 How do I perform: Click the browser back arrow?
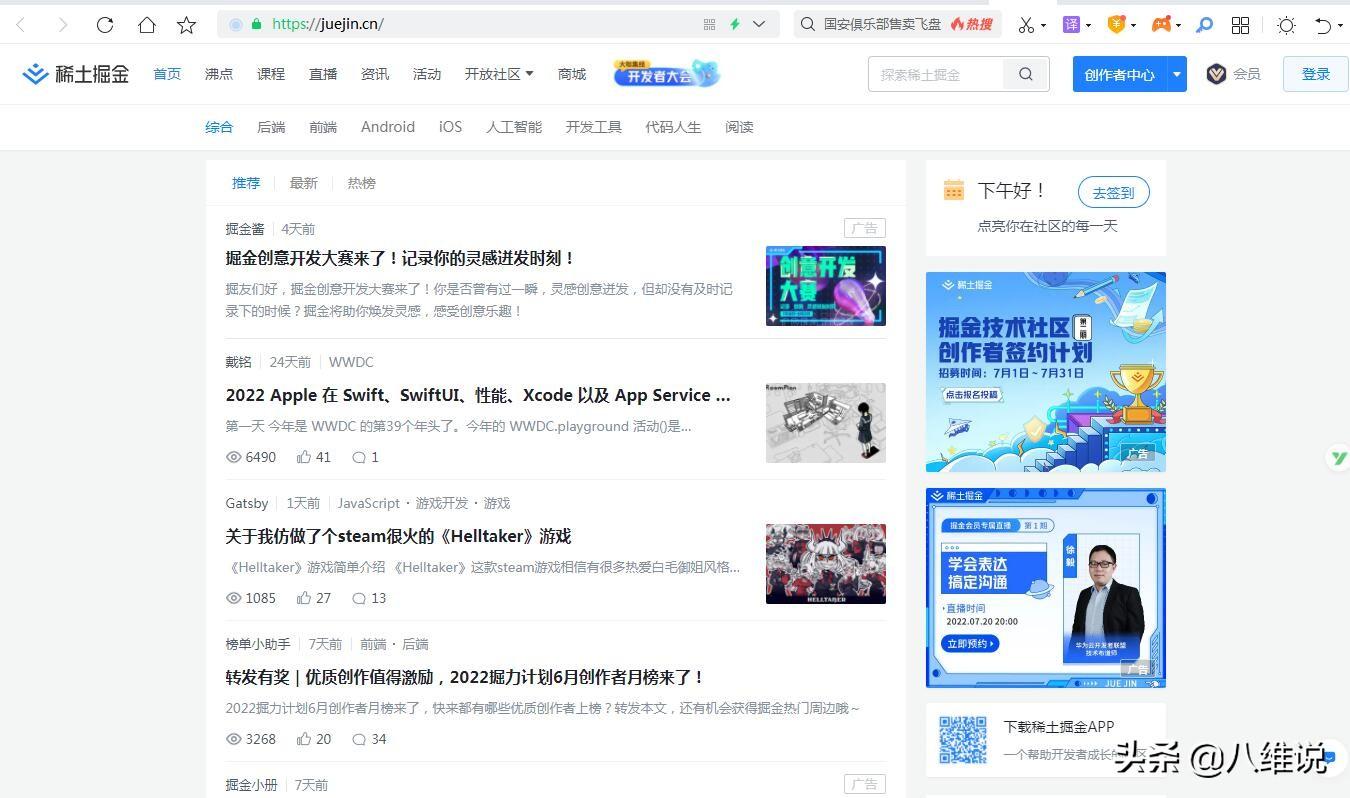click(x=22, y=25)
